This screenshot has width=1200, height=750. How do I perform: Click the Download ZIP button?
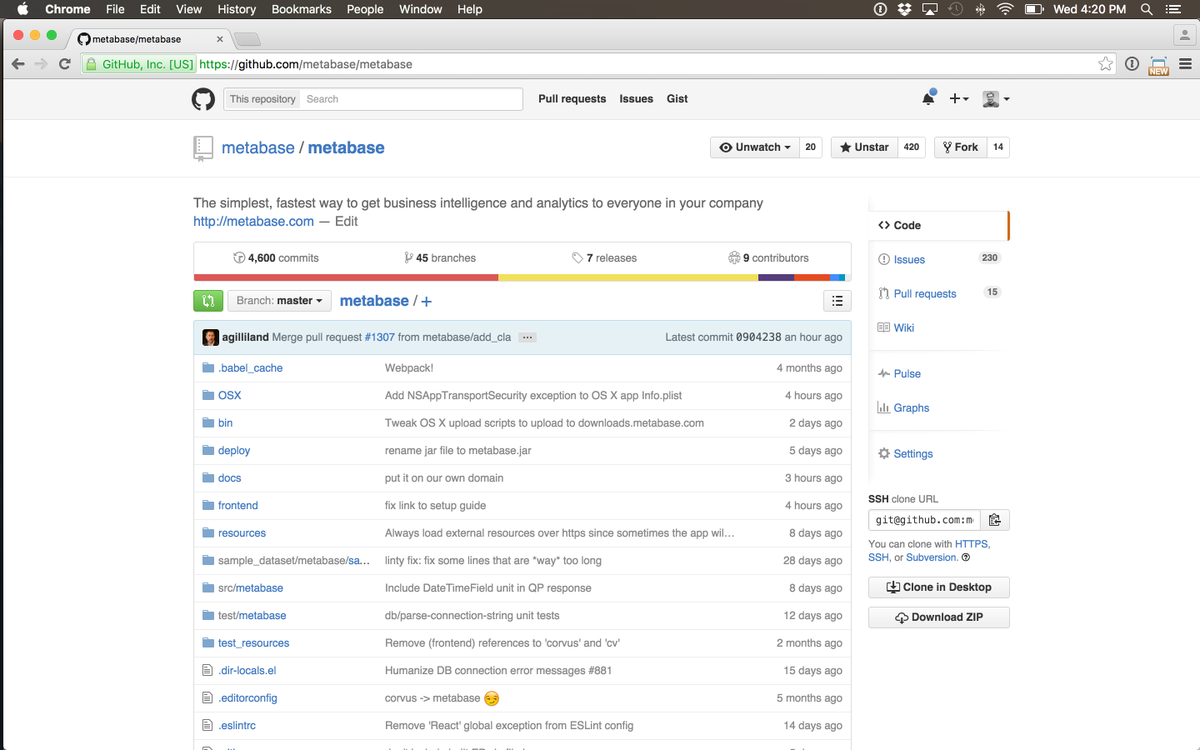(939, 617)
